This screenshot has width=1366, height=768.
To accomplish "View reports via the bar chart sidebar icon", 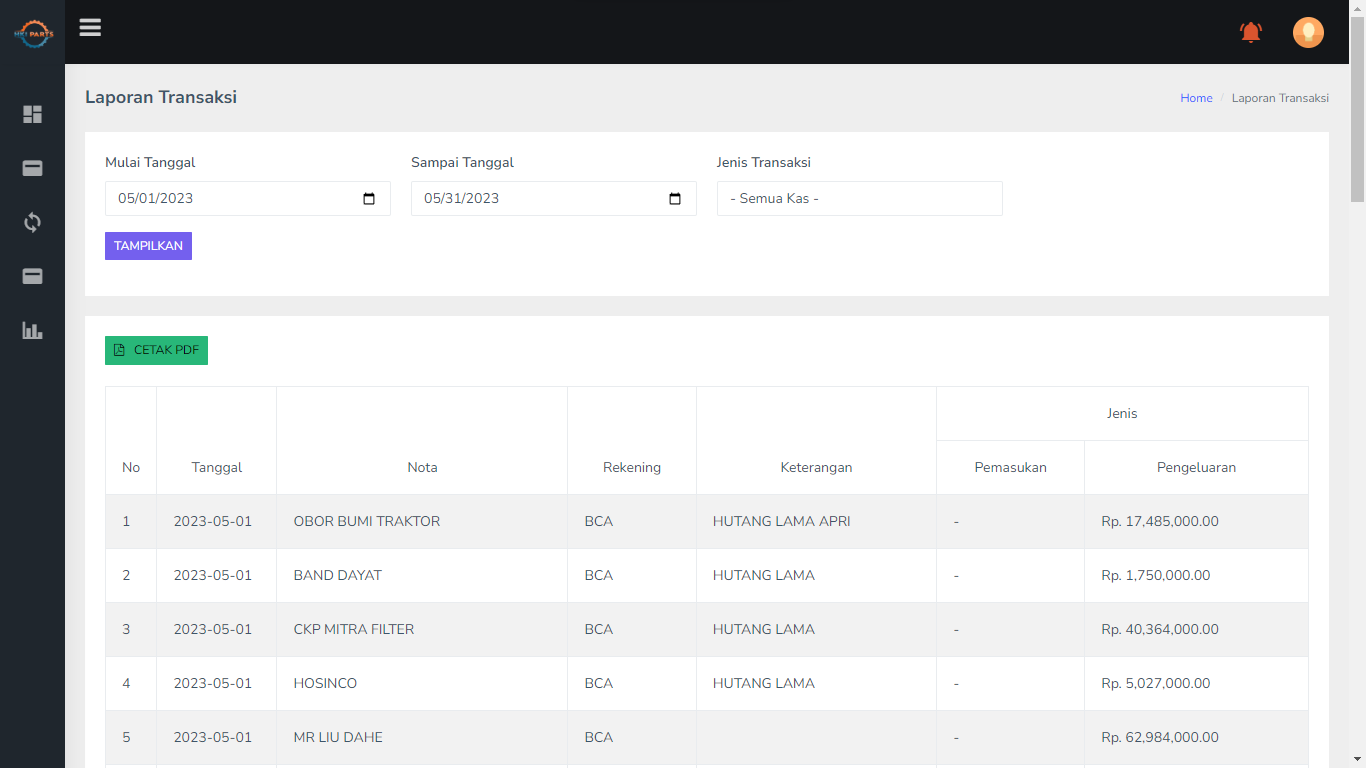I will (x=32, y=330).
